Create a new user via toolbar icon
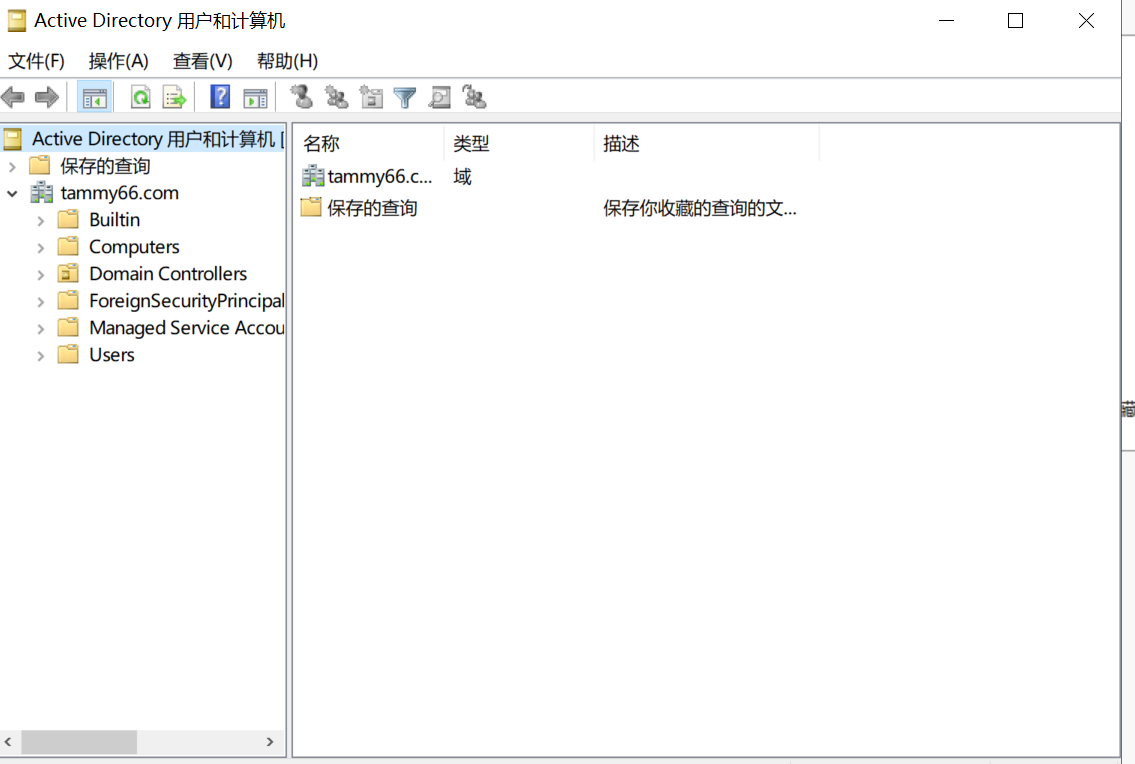 (302, 96)
